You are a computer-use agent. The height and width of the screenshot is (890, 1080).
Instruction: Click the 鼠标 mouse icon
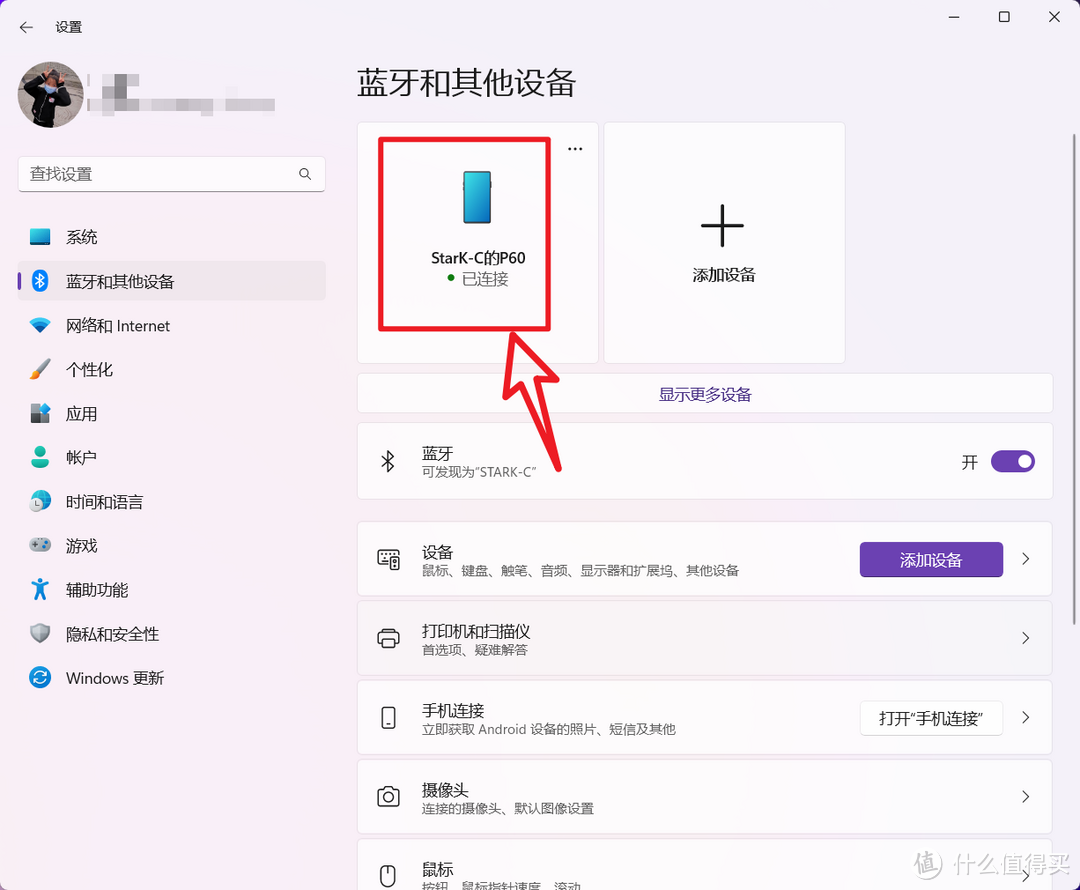tap(388, 876)
